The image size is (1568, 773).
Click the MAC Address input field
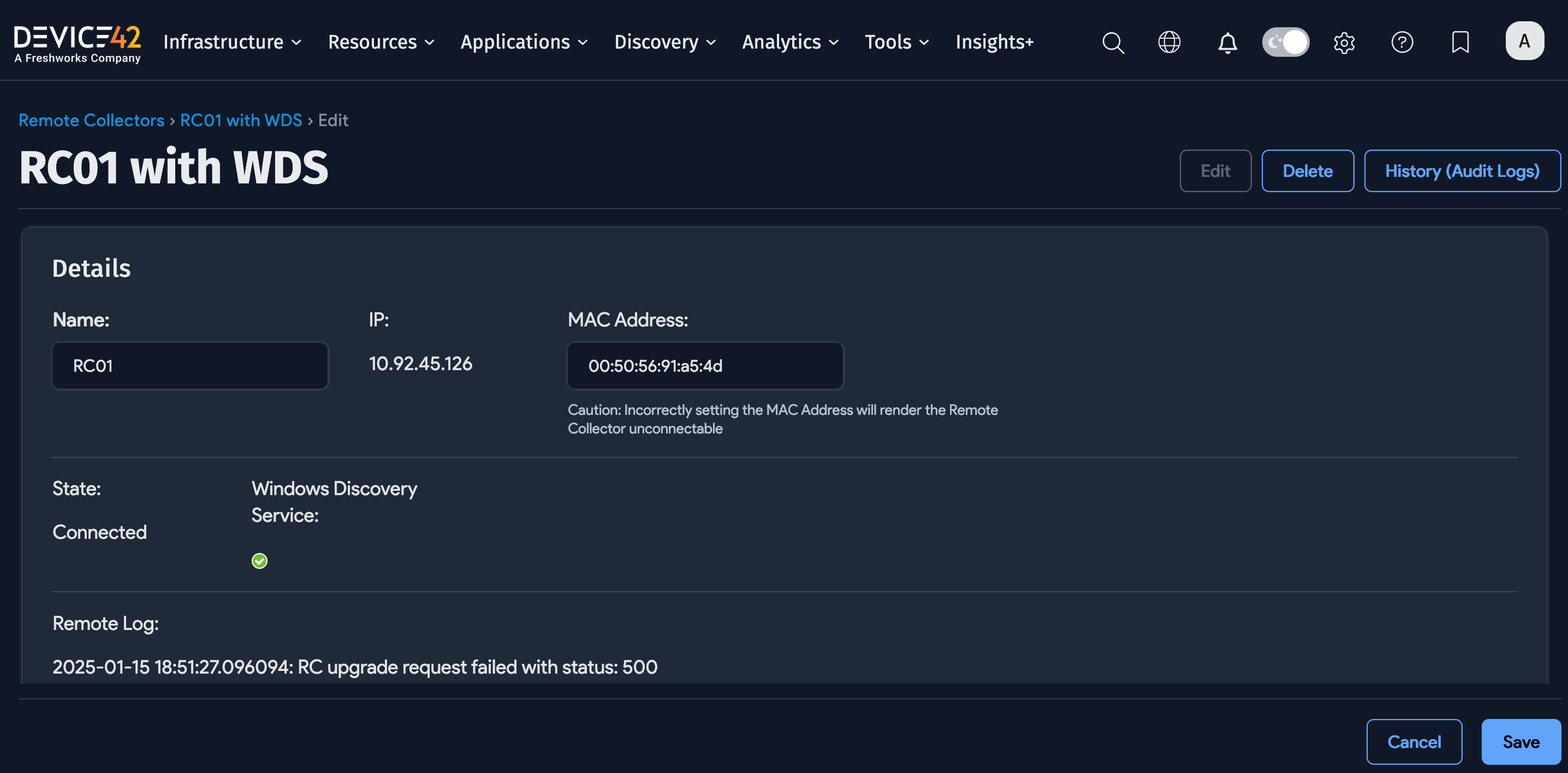click(x=705, y=366)
